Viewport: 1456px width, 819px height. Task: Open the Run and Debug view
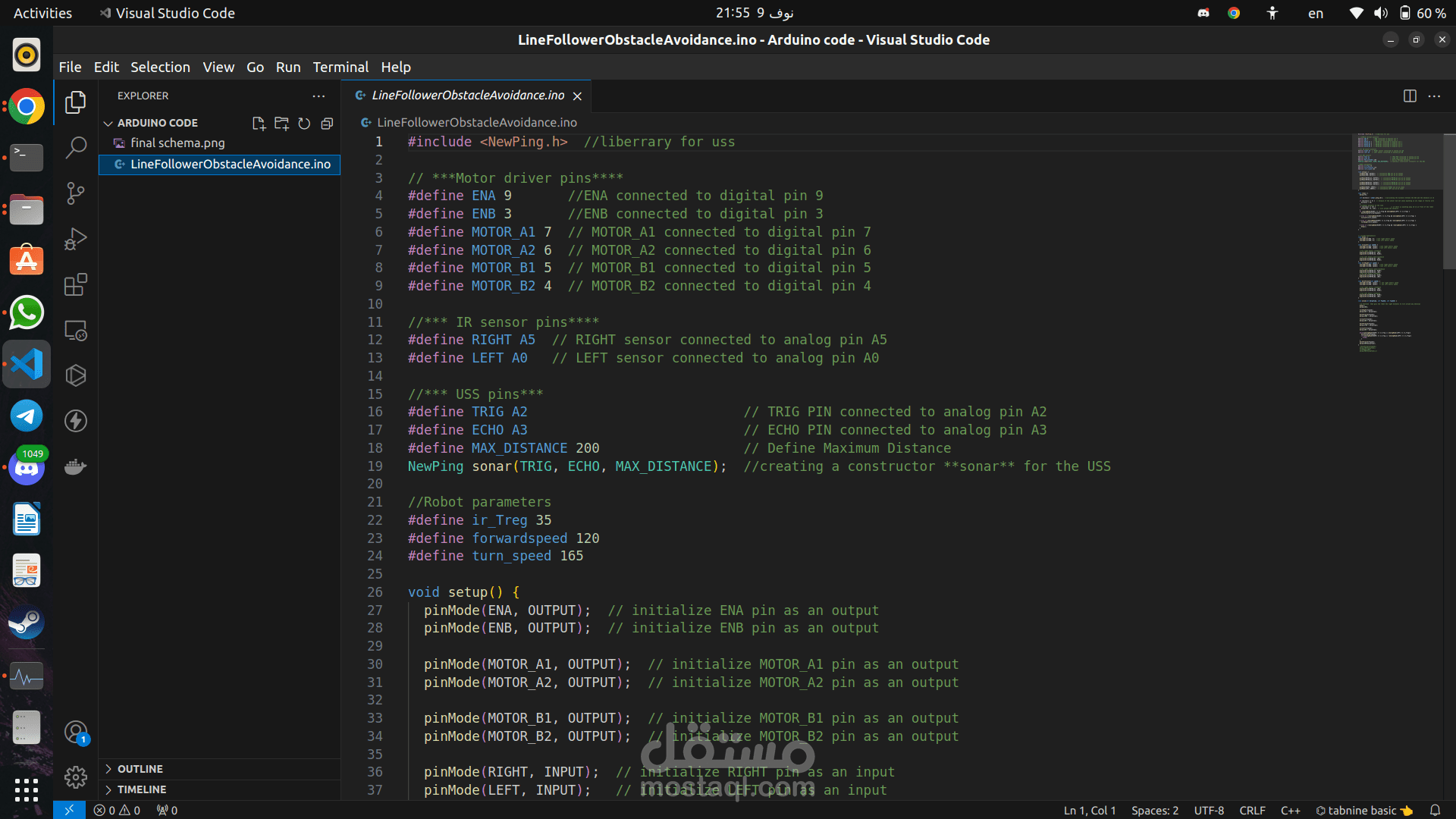tap(75, 239)
